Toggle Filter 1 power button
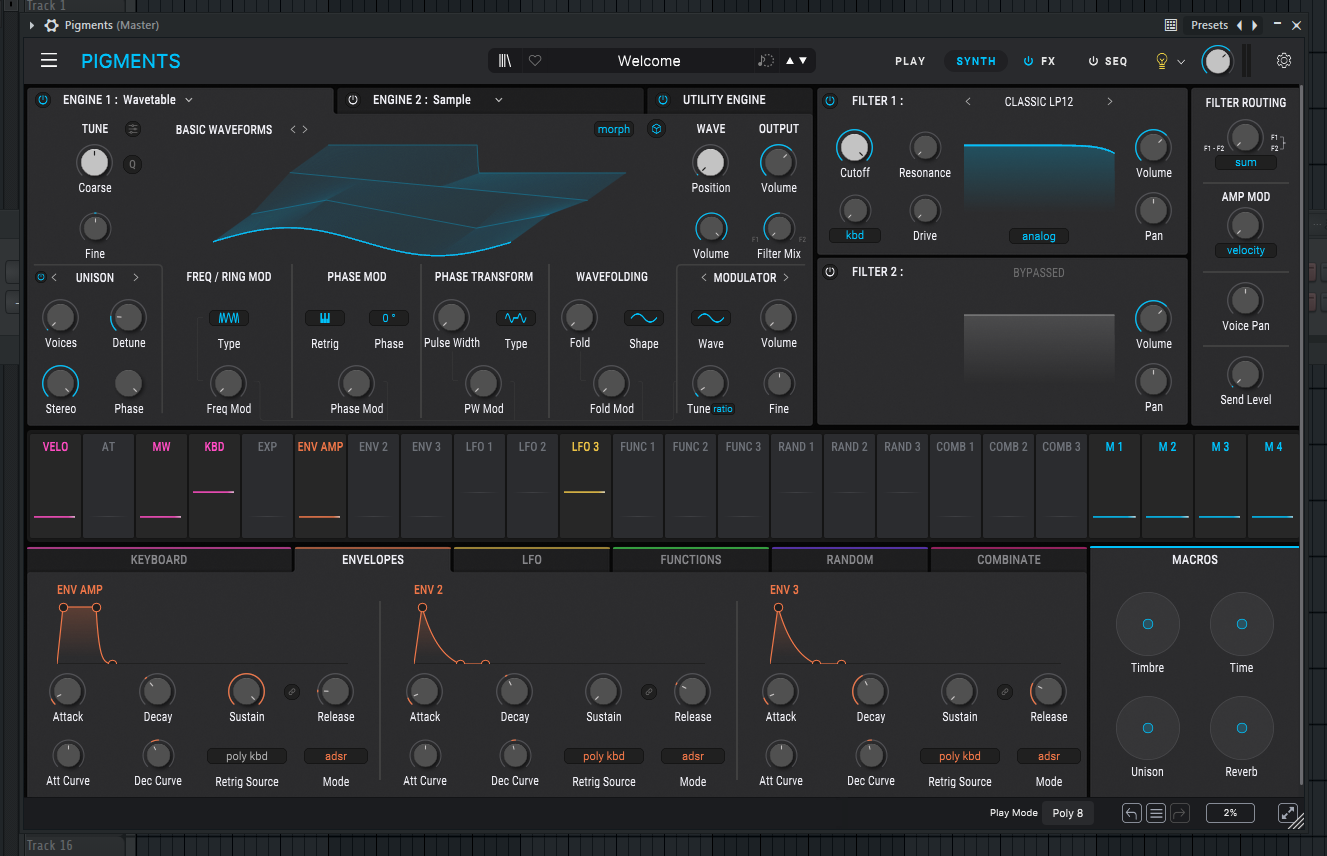The height and width of the screenshot is (856, 1327). coord(830,101)
